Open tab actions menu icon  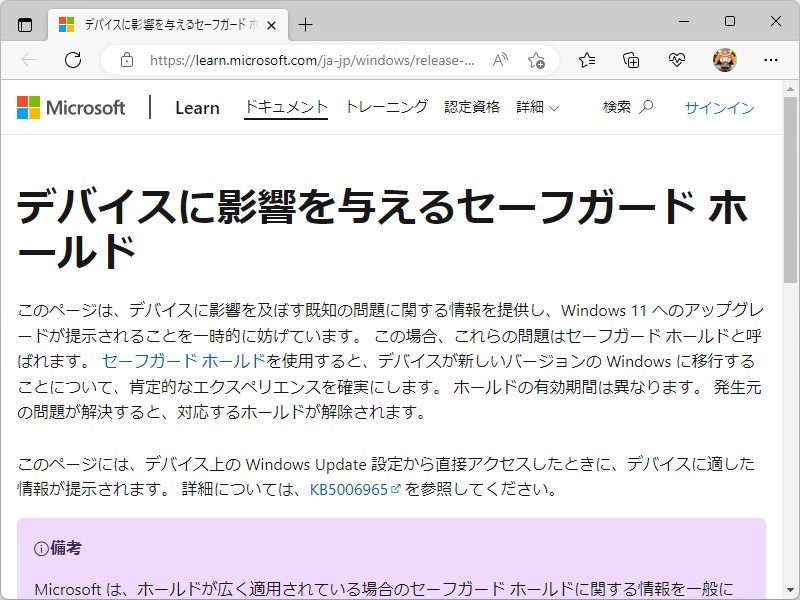pyautogui.click(x=24, y=23)
